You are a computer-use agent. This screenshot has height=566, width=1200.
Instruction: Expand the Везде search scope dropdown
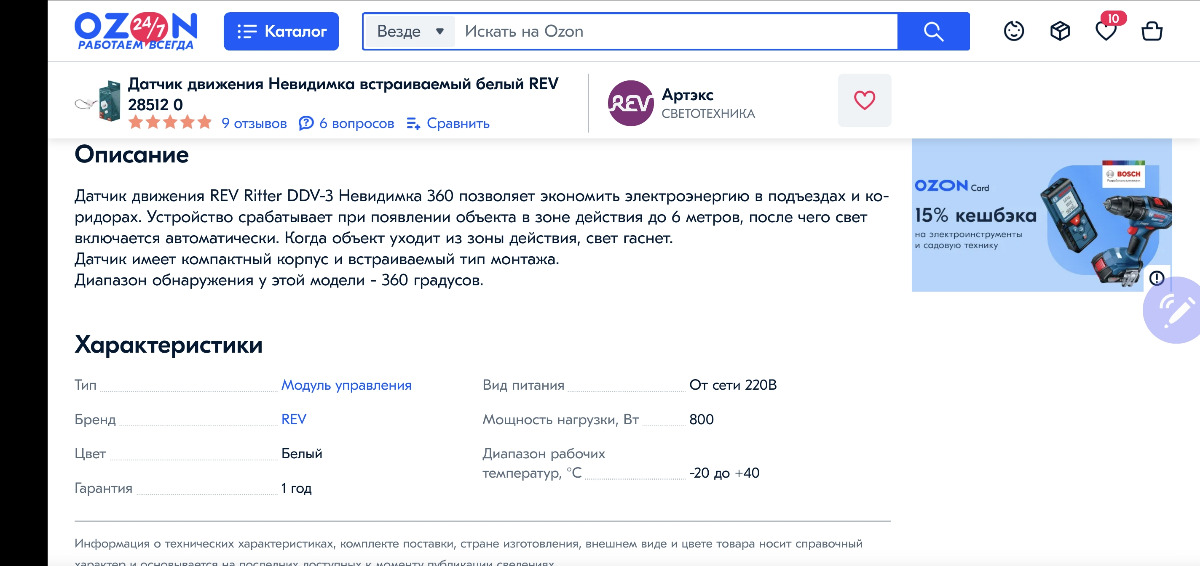point(409,31)
